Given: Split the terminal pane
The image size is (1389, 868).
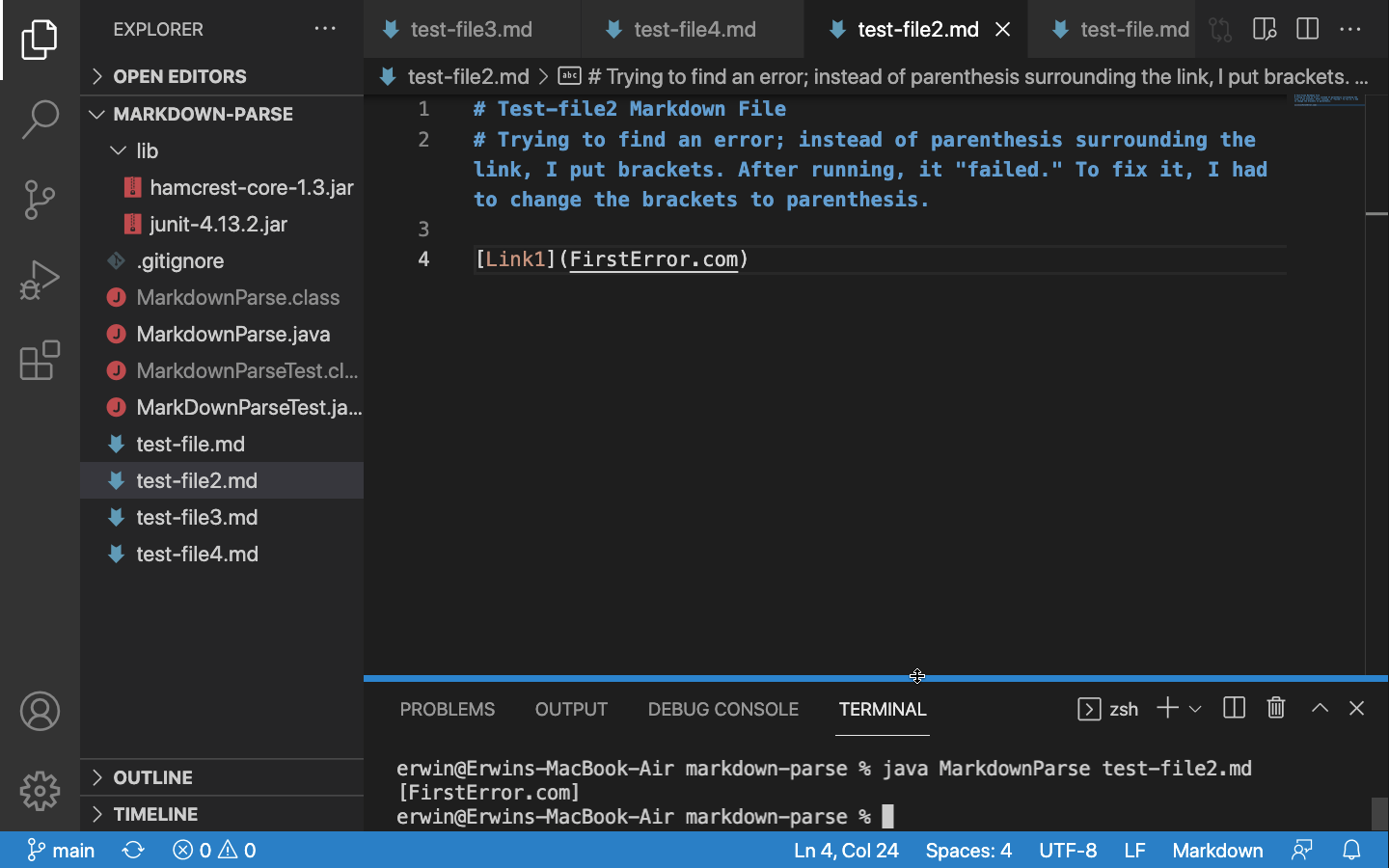Looking at the screenshot, I should (x=1234, y=708).
